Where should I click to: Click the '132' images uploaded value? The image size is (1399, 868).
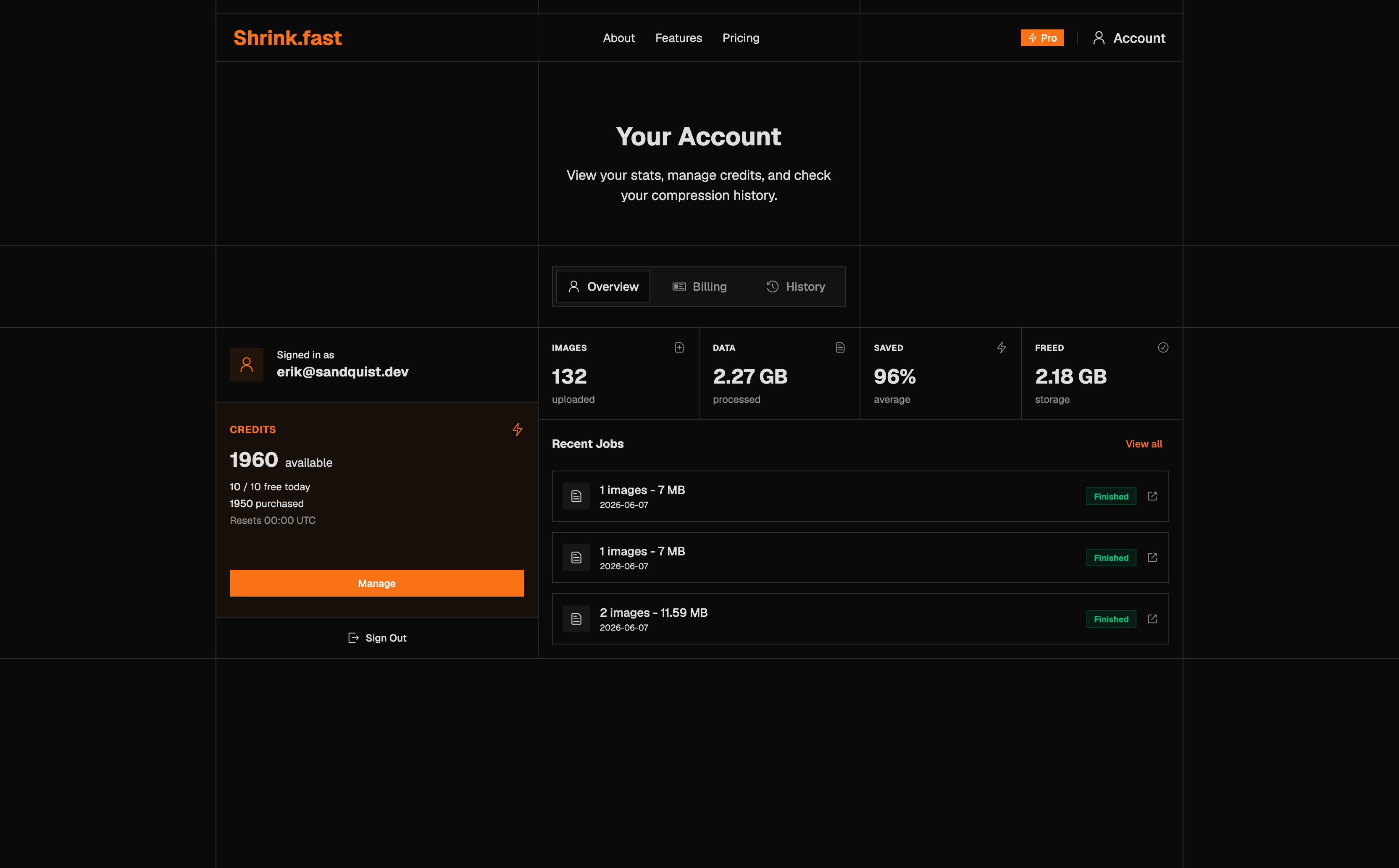tap(569, 376)
